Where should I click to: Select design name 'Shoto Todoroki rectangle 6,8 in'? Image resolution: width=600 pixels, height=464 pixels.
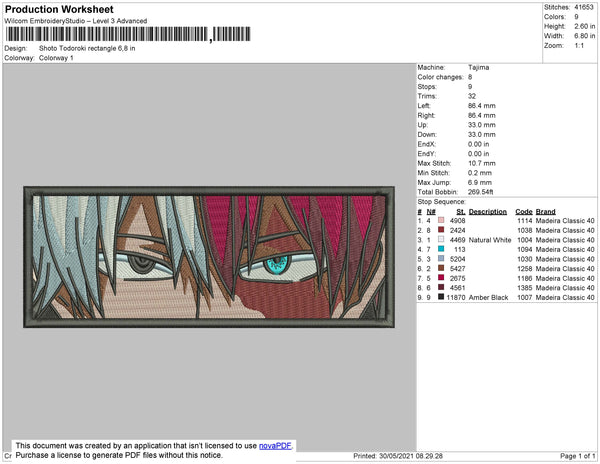[87, 49]
